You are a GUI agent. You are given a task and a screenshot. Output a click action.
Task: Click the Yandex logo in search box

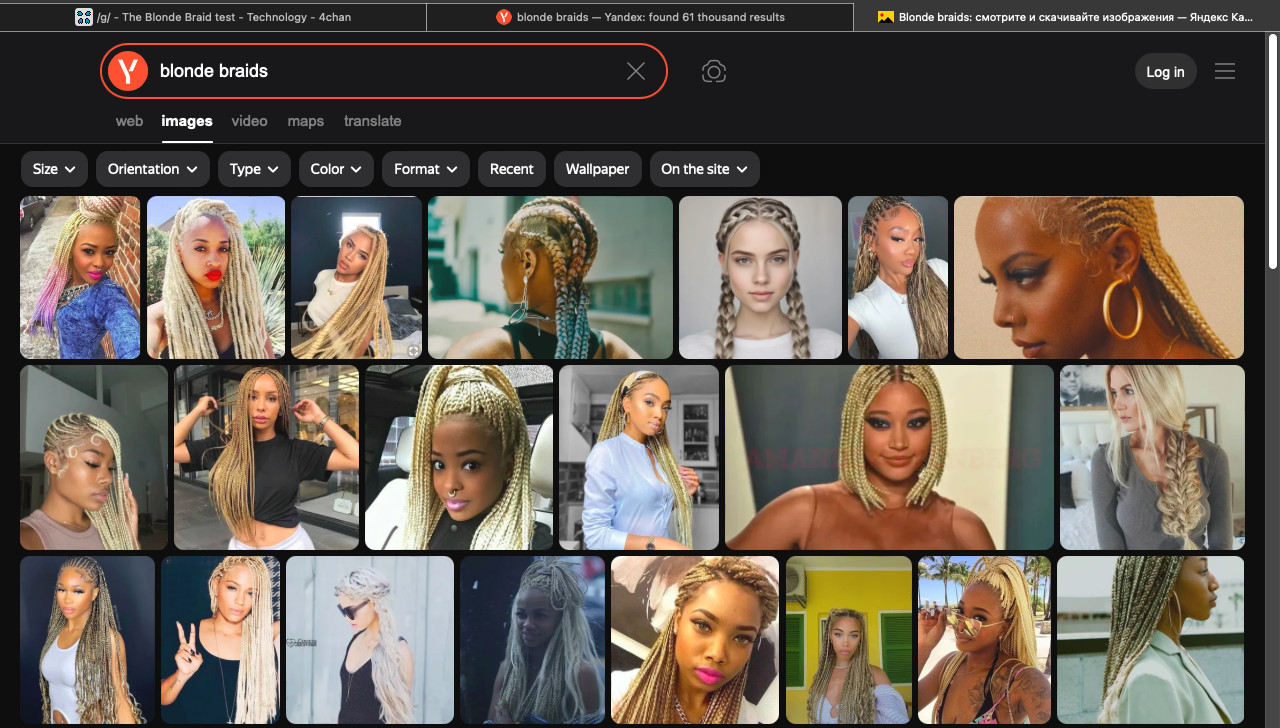click(x=128, y=71)
